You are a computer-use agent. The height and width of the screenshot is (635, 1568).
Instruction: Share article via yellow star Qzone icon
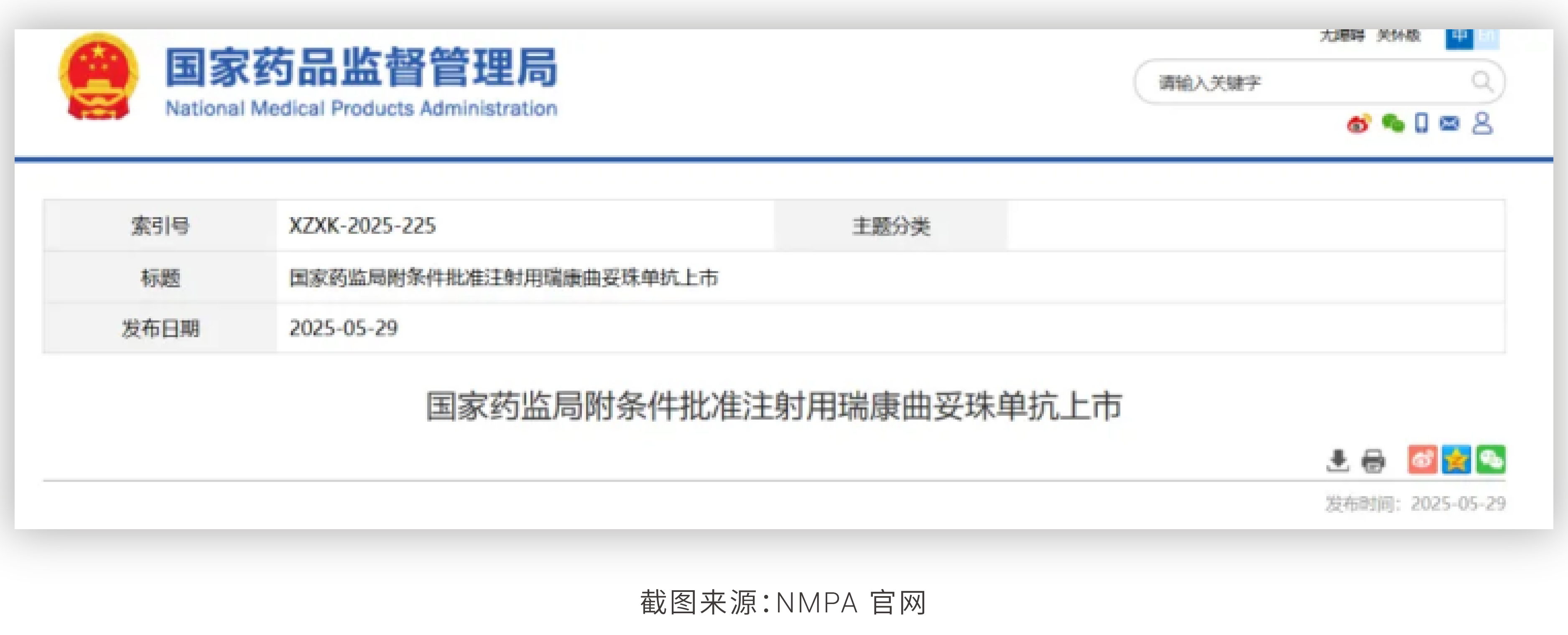click(1456, 459)
